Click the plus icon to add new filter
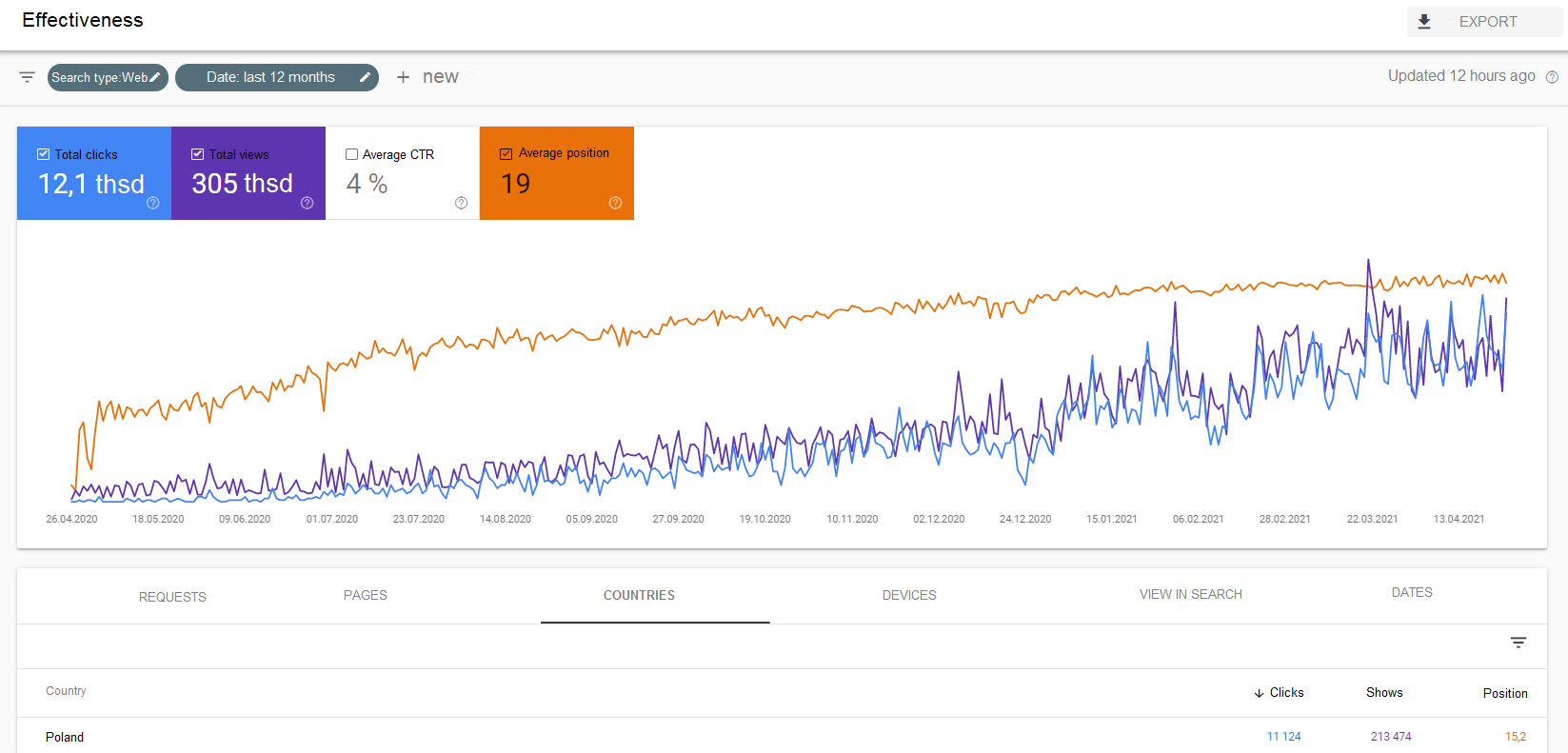1568x753 pixels. [403, 77]
